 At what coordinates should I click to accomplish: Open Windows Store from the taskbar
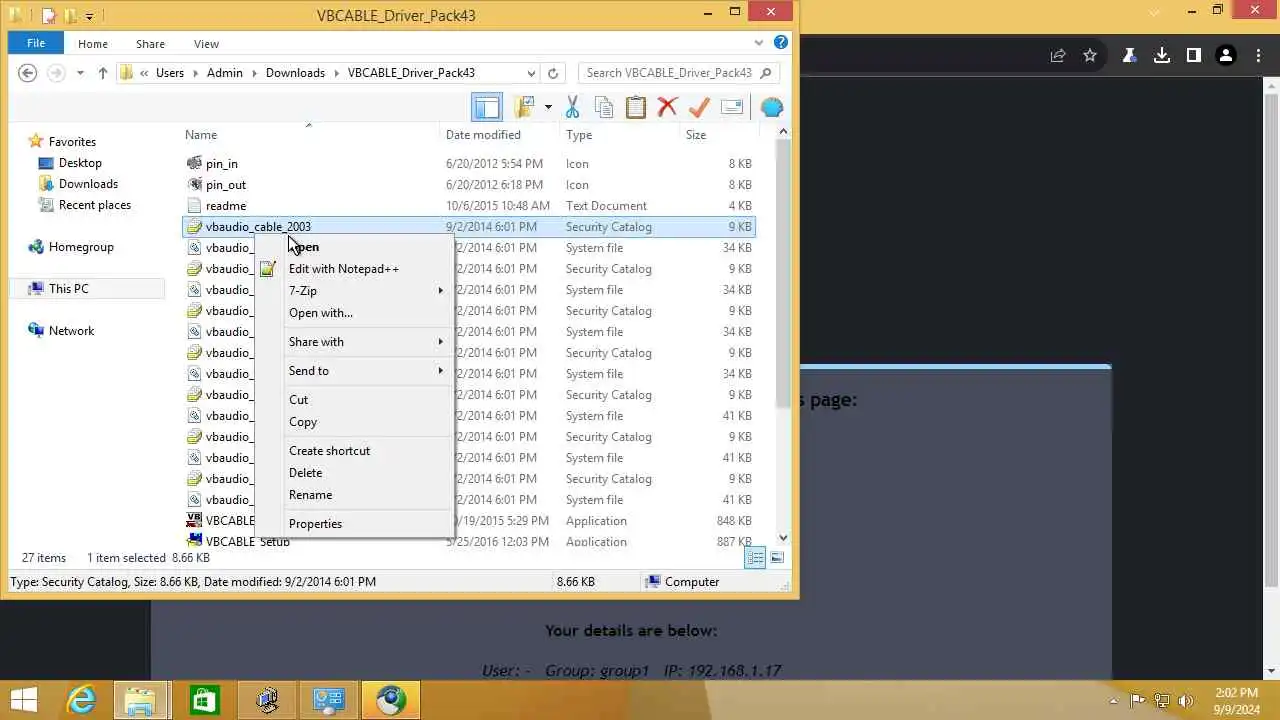[x=205, y=700]
